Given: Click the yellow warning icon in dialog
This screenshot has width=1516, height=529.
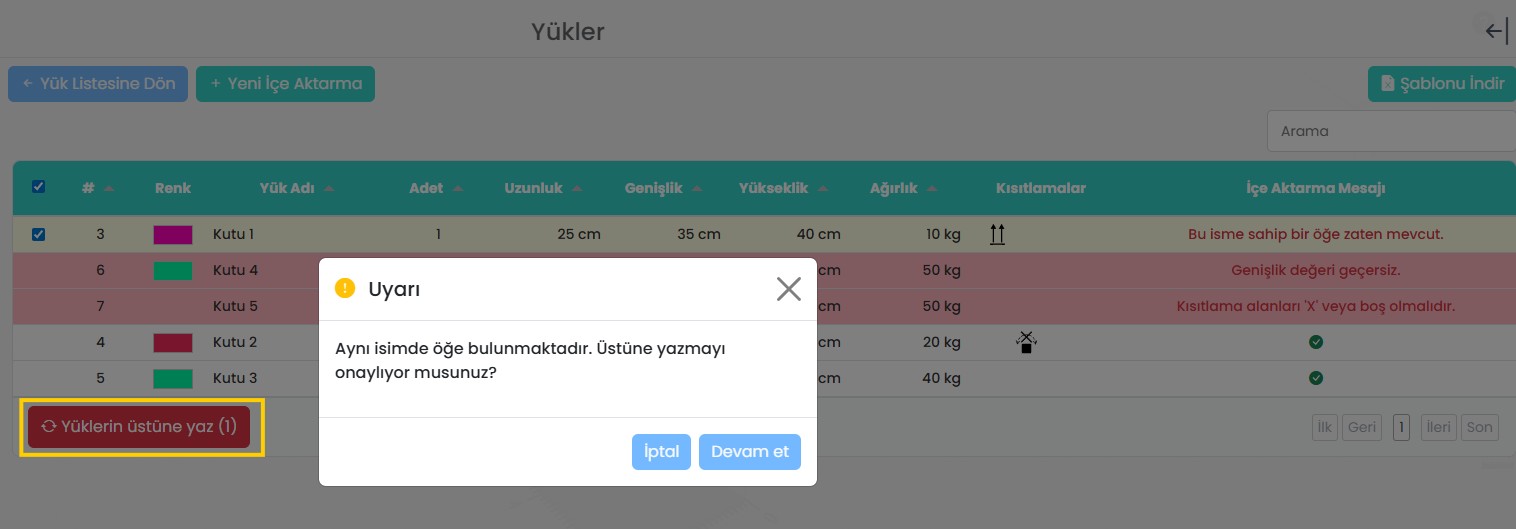Looking at the screenshot, I should click(x=345, y=289).
